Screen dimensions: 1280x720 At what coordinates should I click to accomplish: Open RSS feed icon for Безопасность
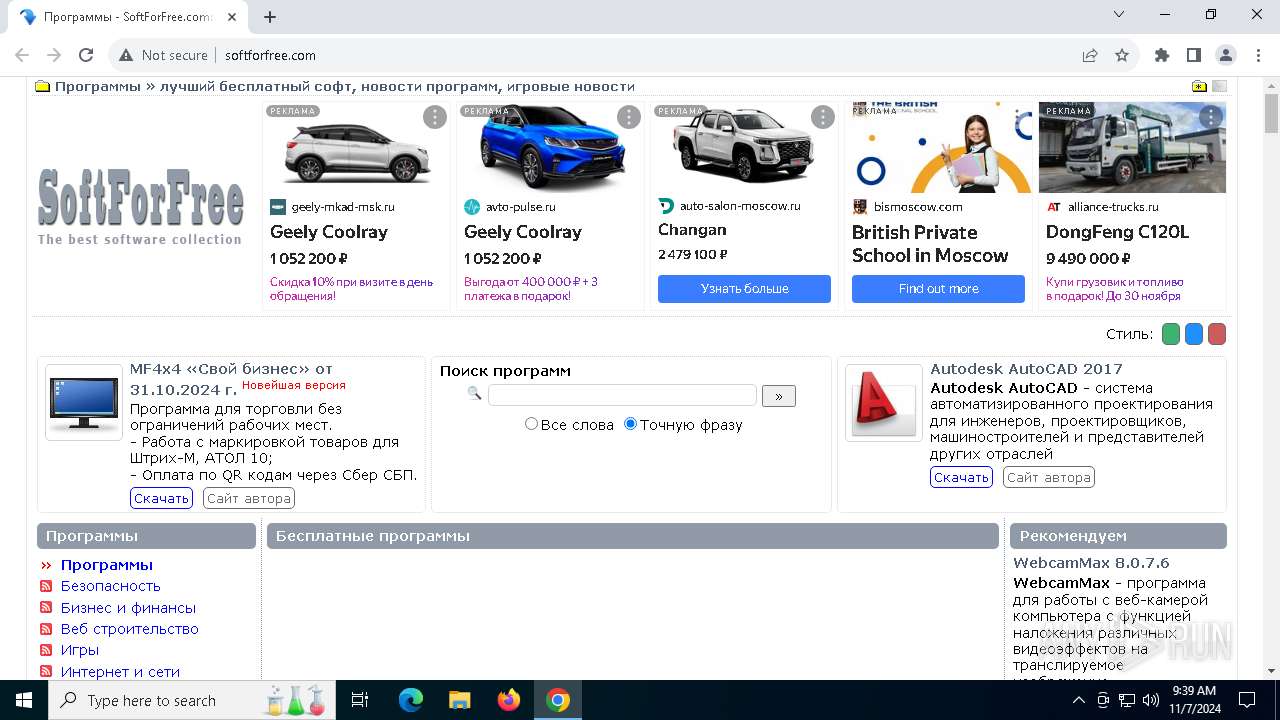pyautogui.click(x=45, y=586)
